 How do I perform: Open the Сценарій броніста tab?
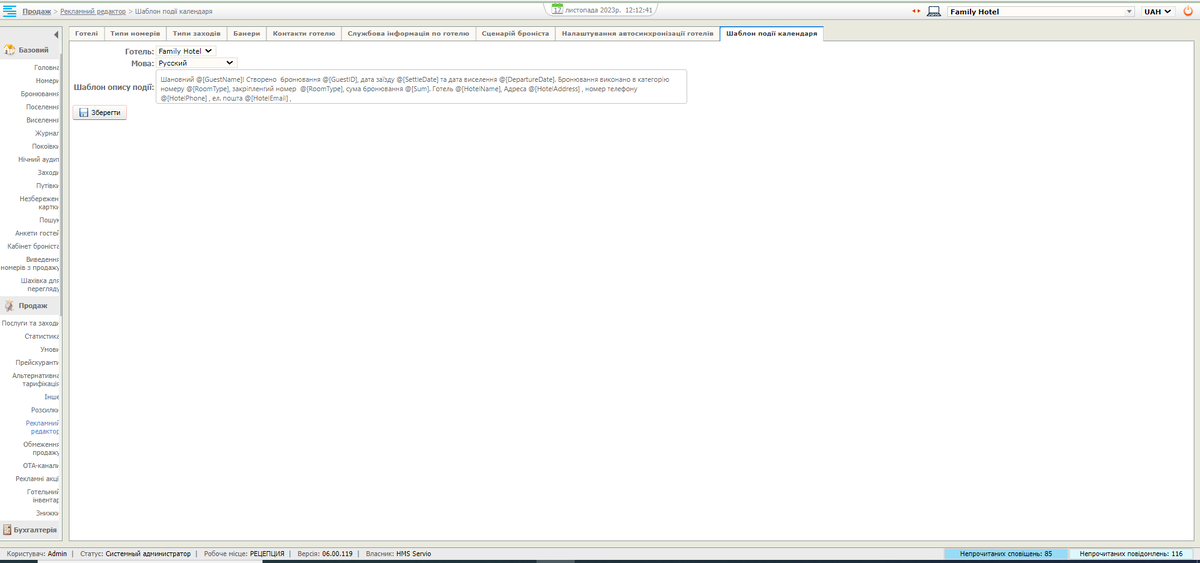point(515,33)
